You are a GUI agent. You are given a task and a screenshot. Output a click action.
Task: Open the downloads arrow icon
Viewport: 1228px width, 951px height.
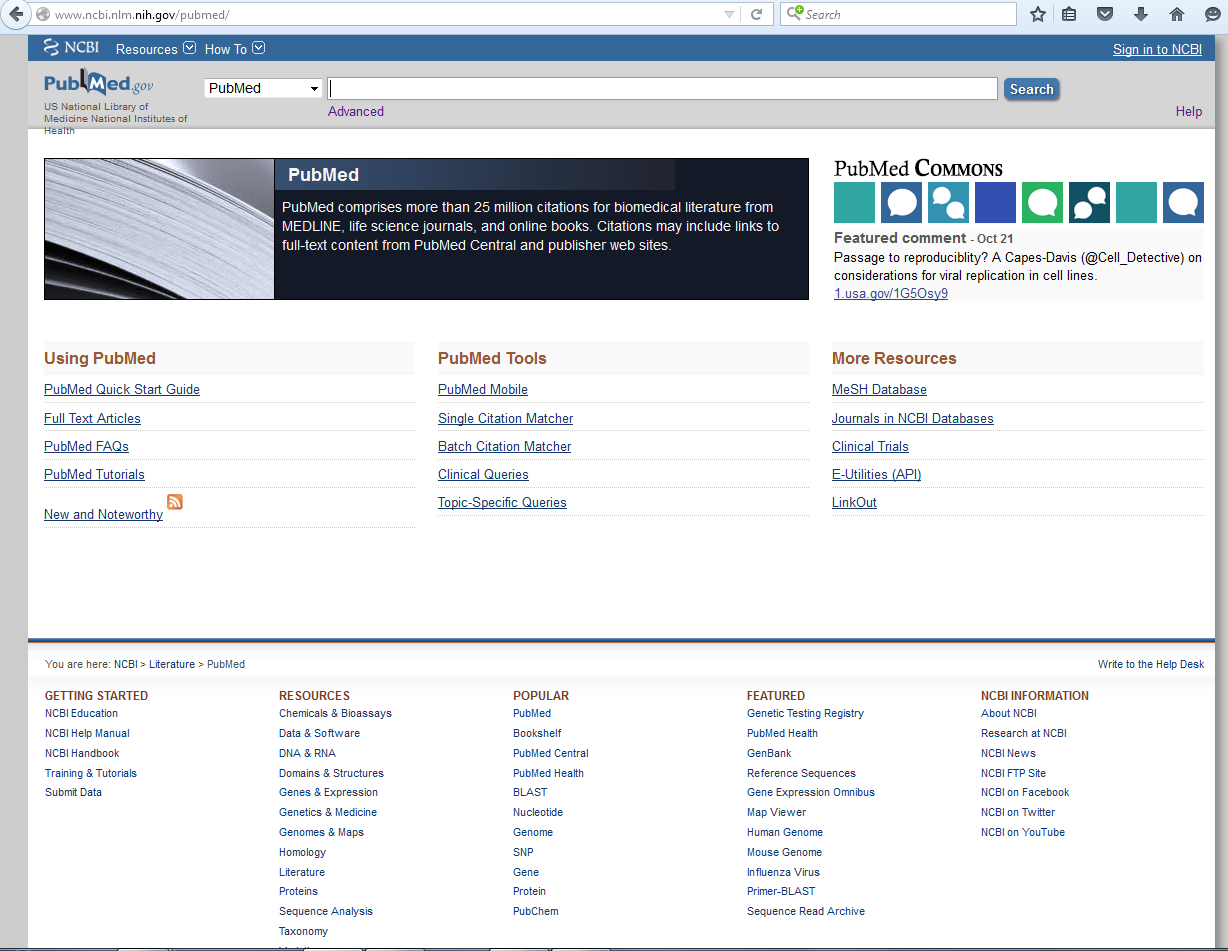(x=1141, y=14)
